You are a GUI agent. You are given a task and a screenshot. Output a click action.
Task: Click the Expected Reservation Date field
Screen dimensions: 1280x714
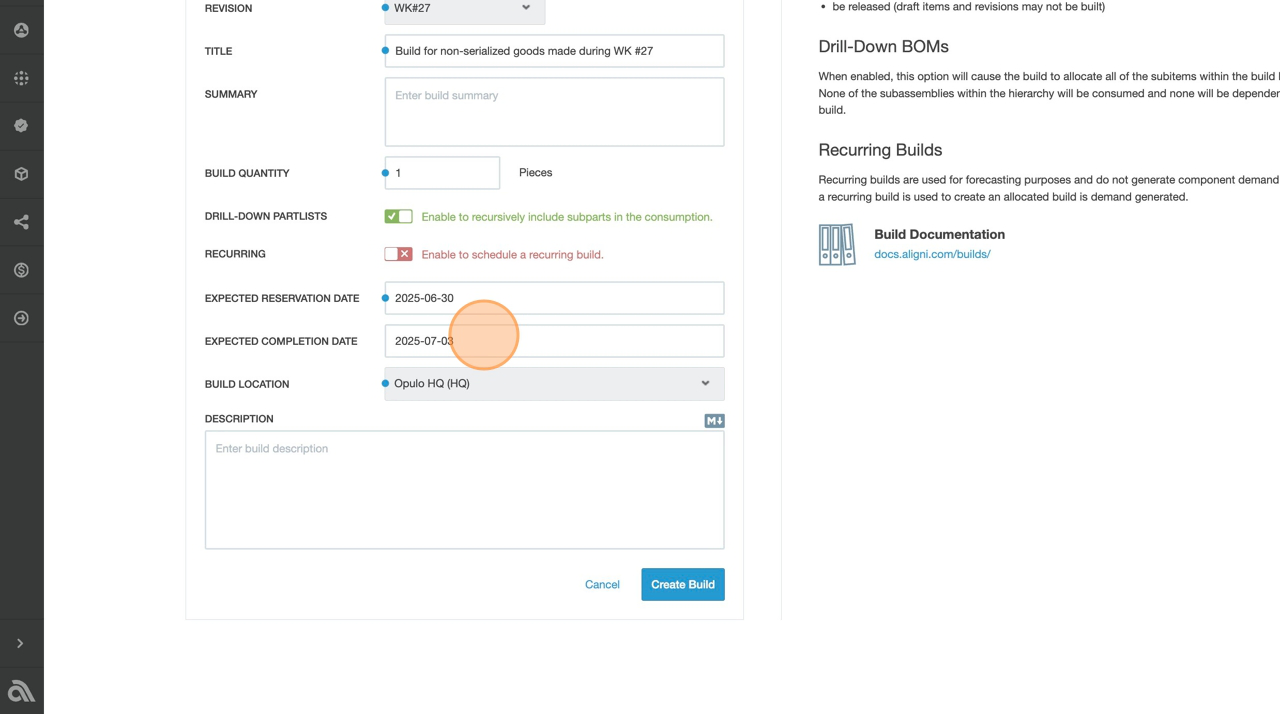coord(554,298)
